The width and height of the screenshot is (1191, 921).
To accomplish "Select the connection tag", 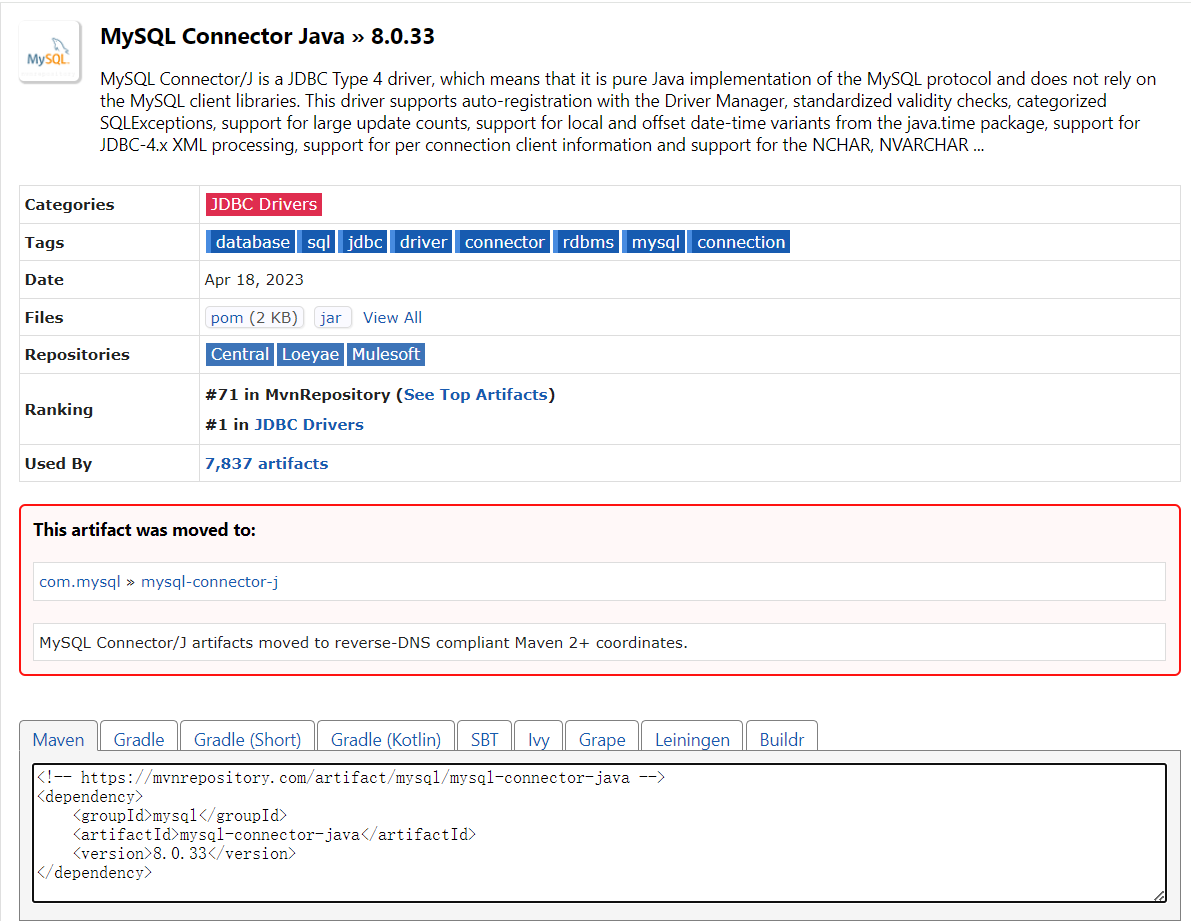I will point(739,242).
